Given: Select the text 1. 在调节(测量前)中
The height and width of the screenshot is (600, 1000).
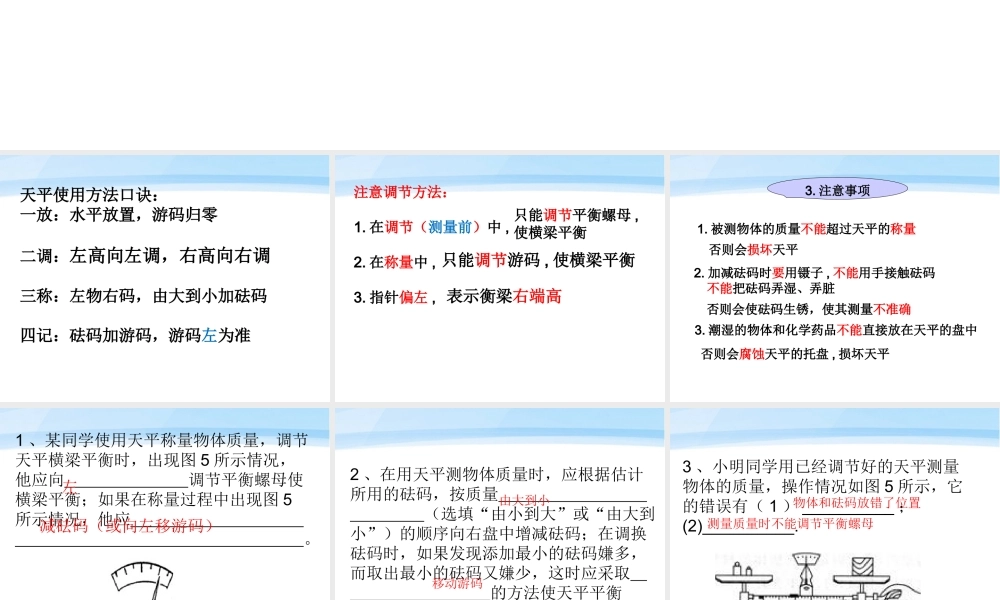Looking at the screenshot, I should pos(432,227).
